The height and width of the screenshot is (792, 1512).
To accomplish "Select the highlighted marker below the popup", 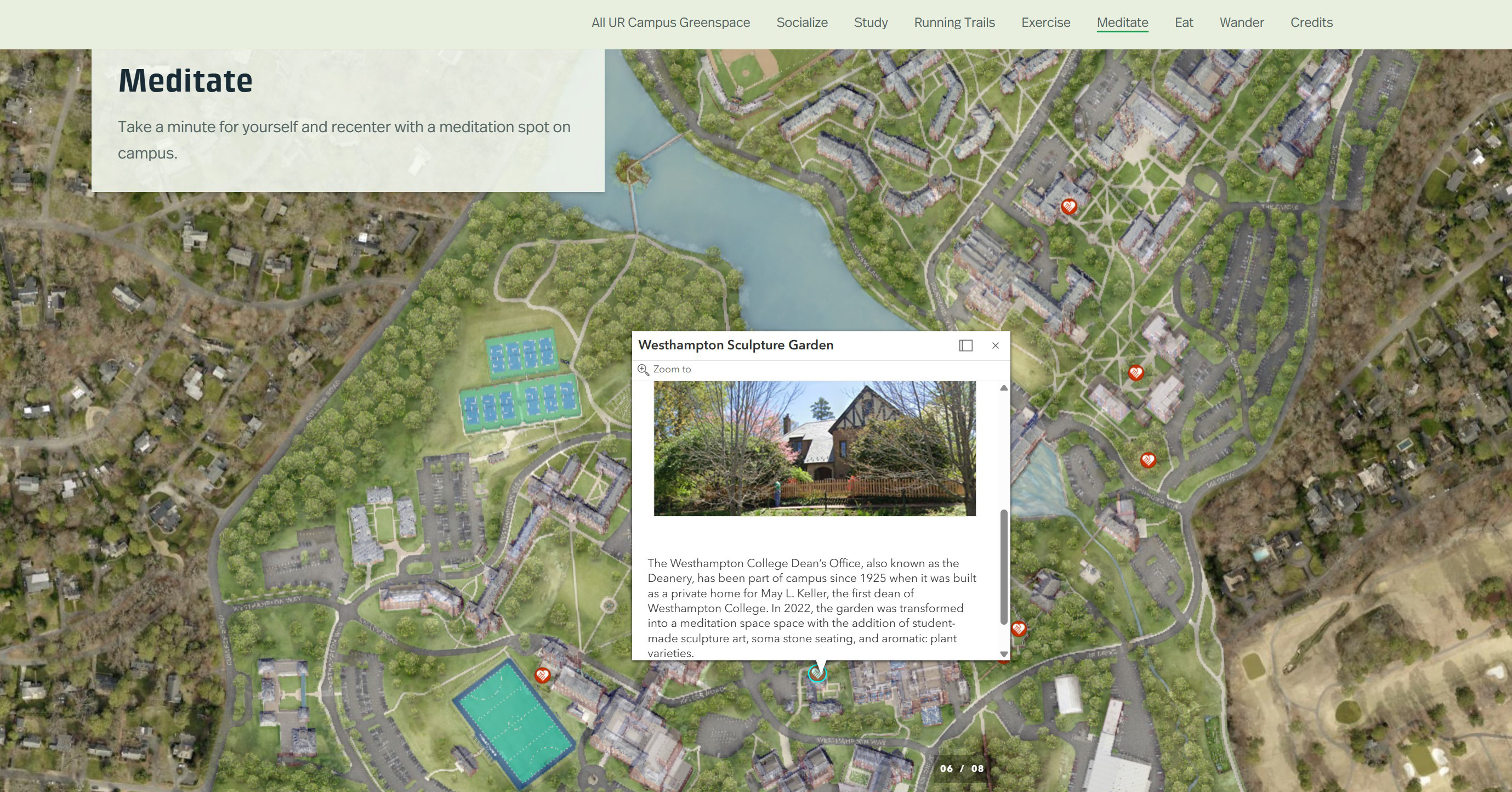I will 816,674.
